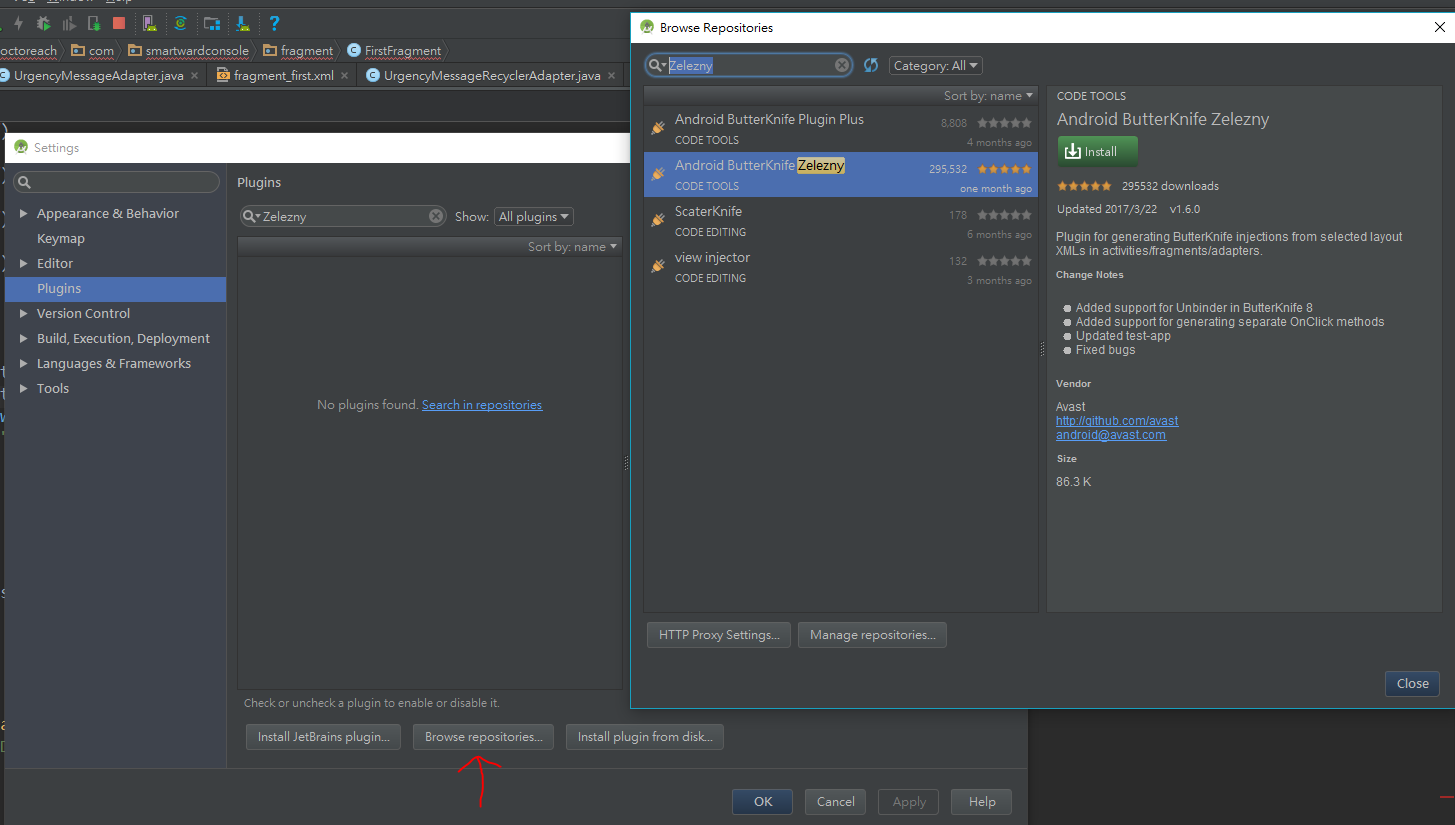Click the Help button in Settings
1455x825 pixels.
click(x=982, y=801)
